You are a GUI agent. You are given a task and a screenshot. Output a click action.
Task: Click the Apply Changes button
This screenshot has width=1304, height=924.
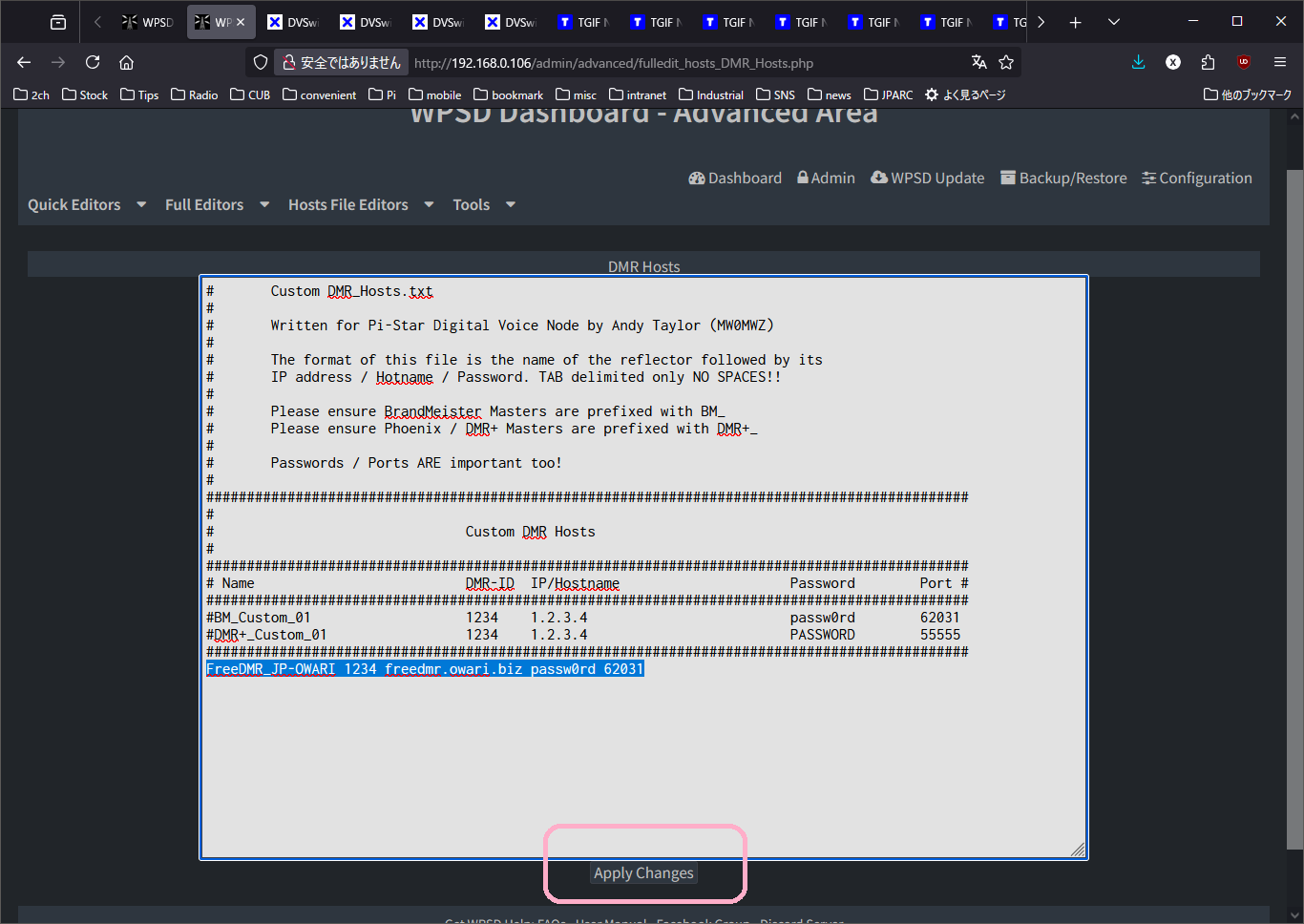coord(643,872)
